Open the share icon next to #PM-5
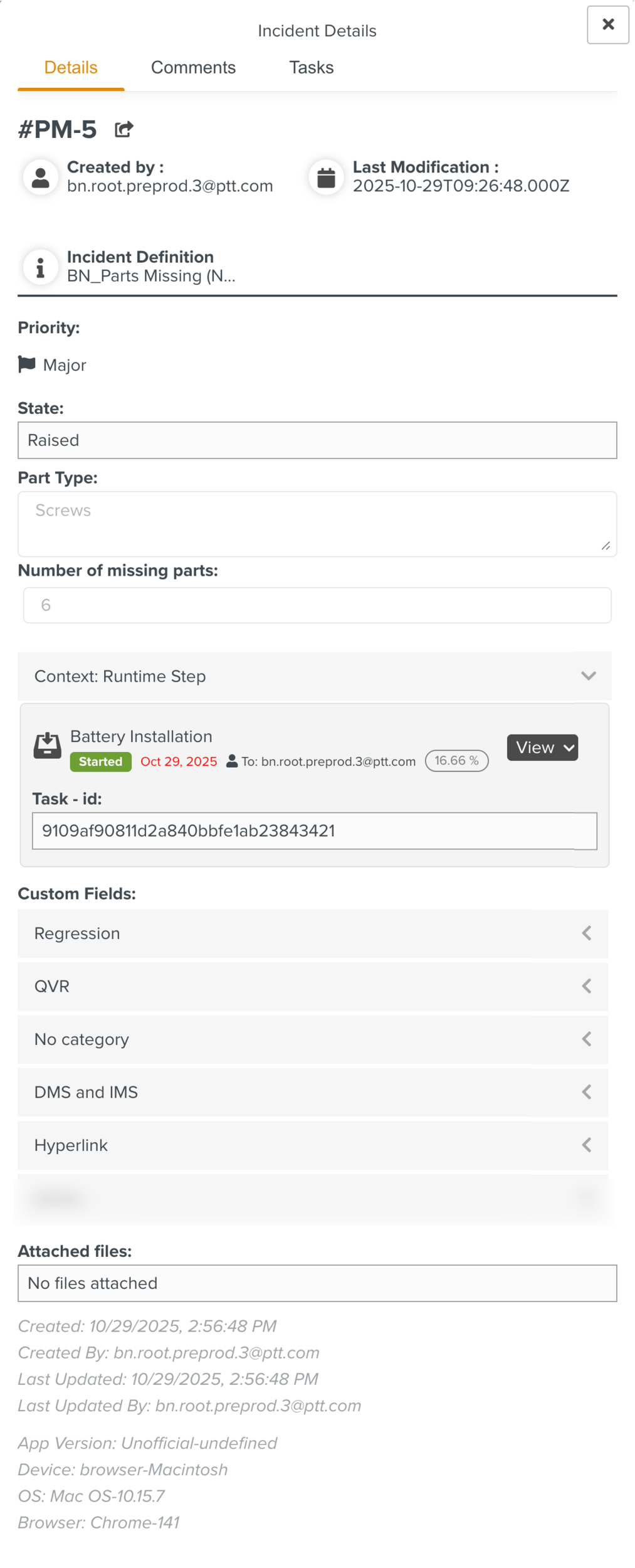 [x=123, y=129]
